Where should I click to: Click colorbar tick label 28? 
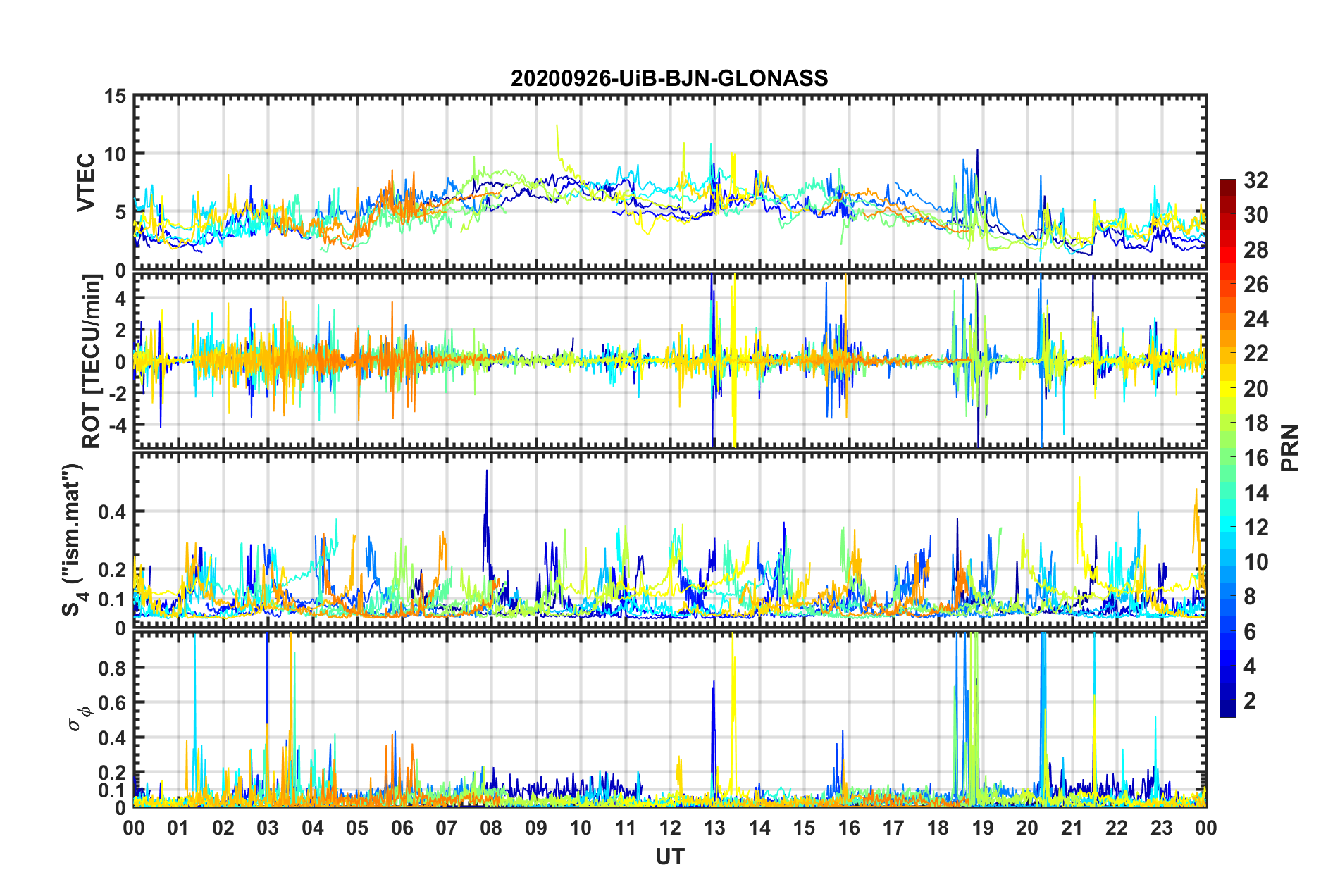[x=1255, y=250]
